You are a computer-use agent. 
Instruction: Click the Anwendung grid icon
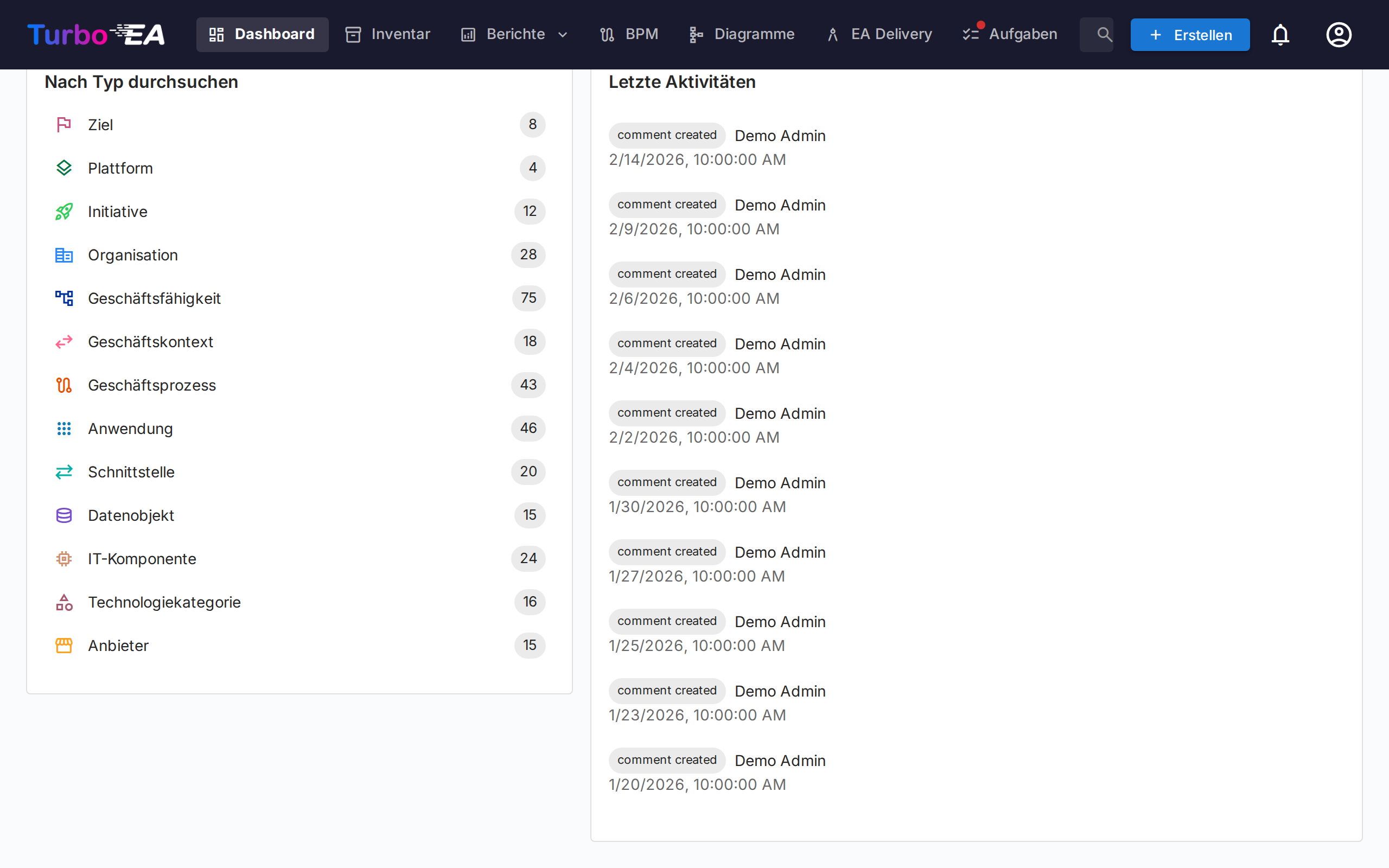[63, 428]
